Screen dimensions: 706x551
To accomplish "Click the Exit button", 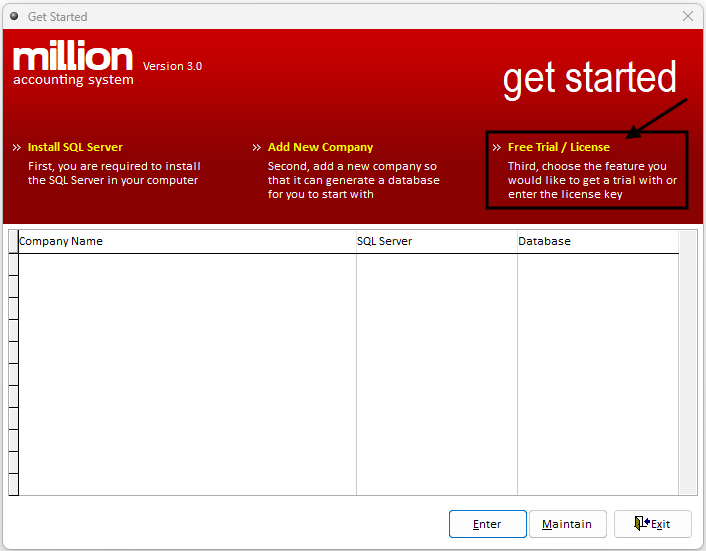I will click(653, 524).
